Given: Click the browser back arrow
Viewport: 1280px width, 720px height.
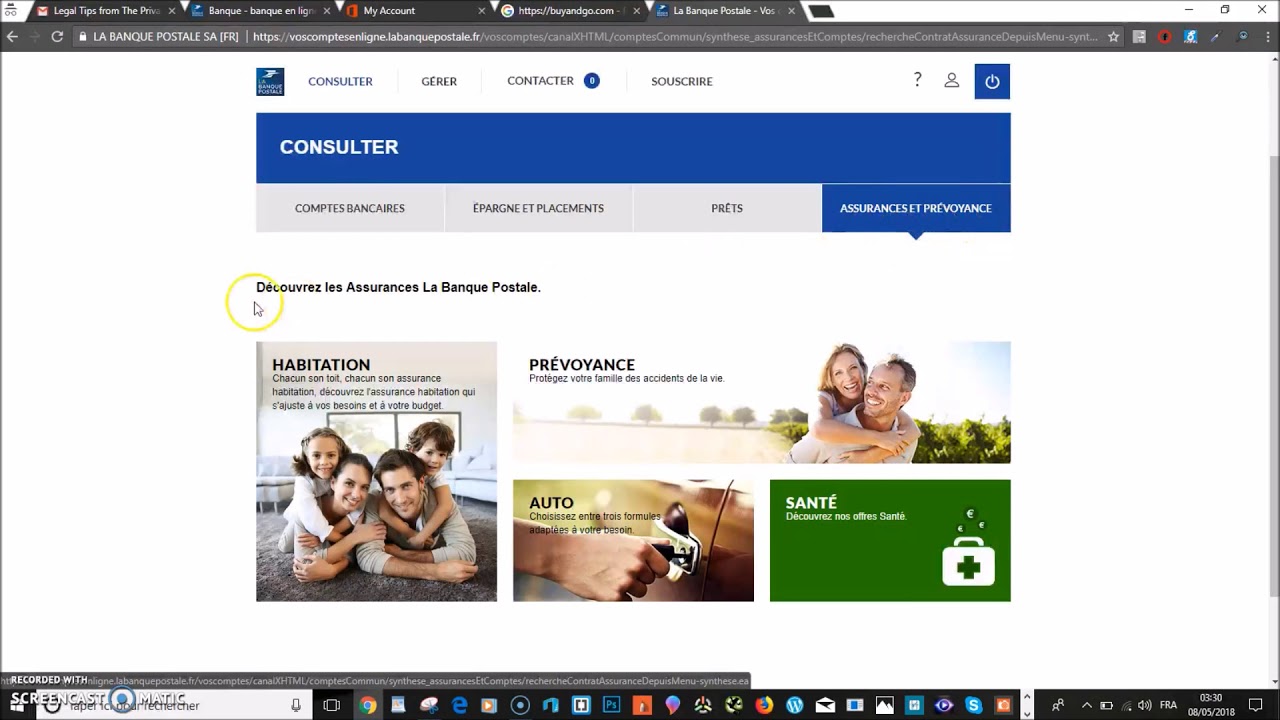Looking at the screenshot, I should [x=12, y=36].
